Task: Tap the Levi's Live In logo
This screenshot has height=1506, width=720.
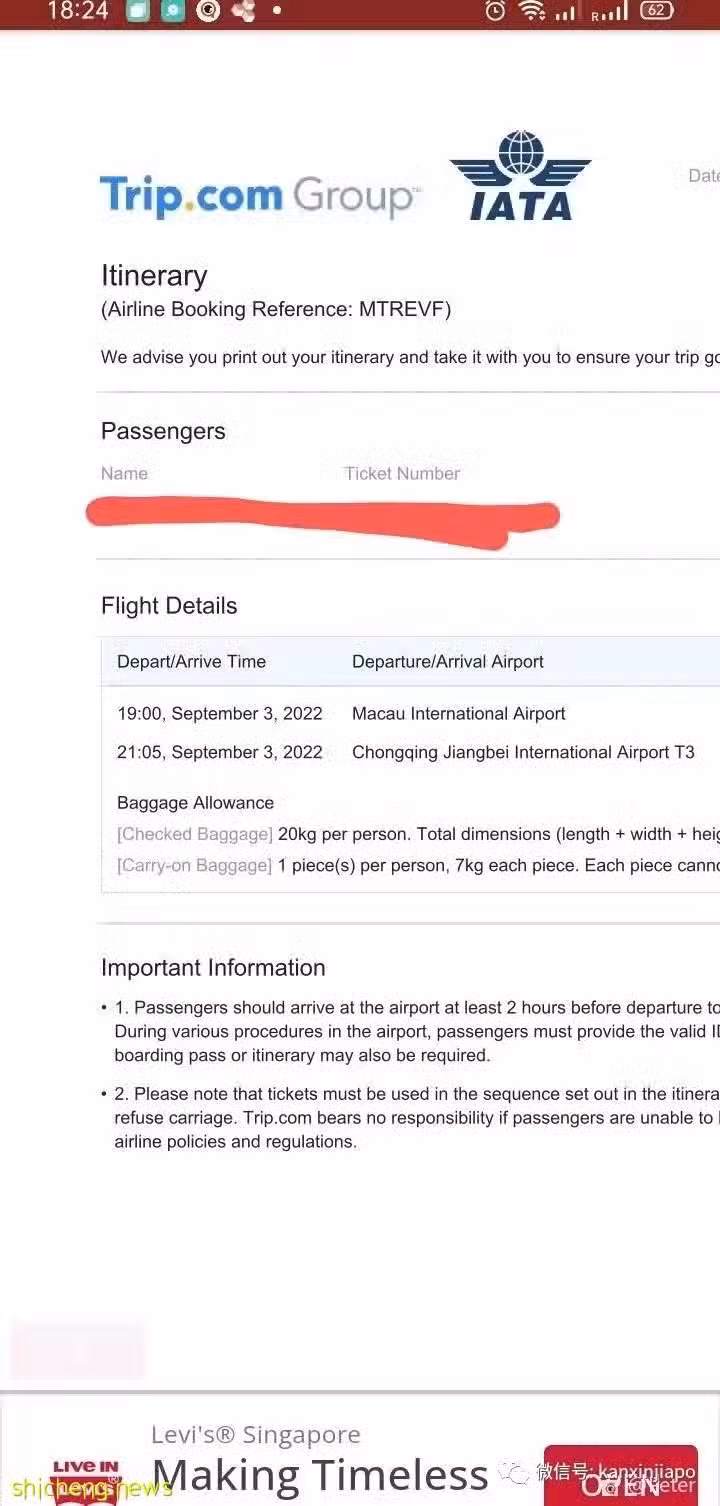Action: [x=86, y=1481]
